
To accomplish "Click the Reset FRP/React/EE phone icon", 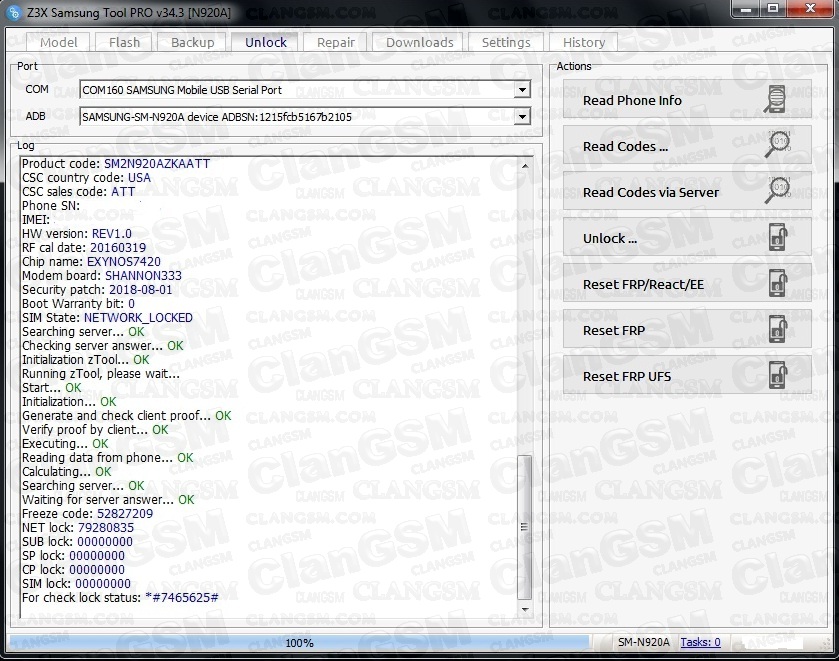I will pyautogui.click(x=778, y=283).
